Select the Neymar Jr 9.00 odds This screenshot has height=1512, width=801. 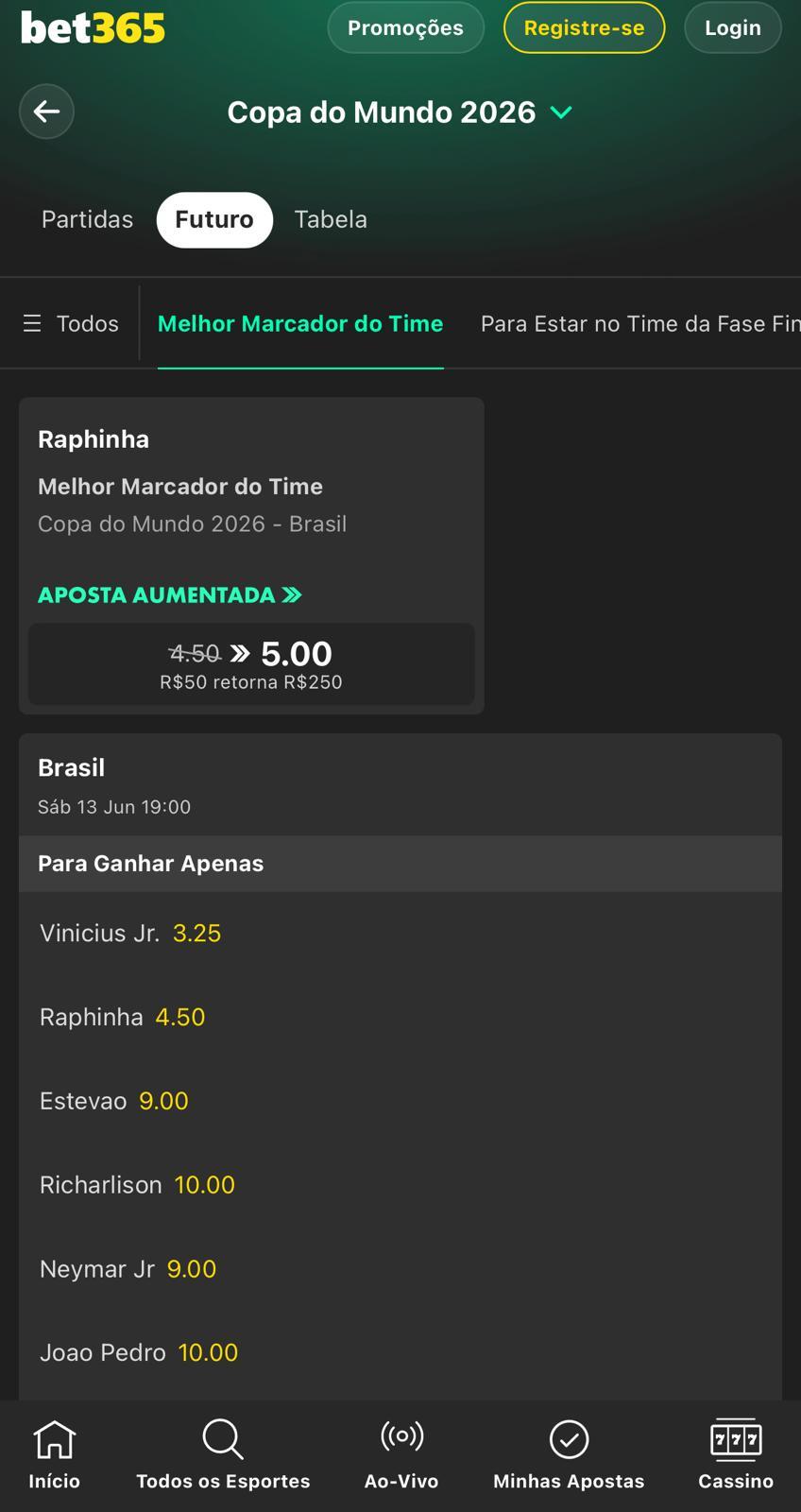point(191,1268)
